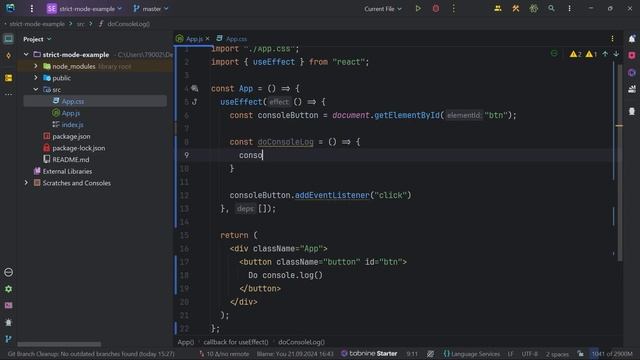640x360 pixels.
Task: Go to previous highlighted error arrow
Action: (605, 54)
